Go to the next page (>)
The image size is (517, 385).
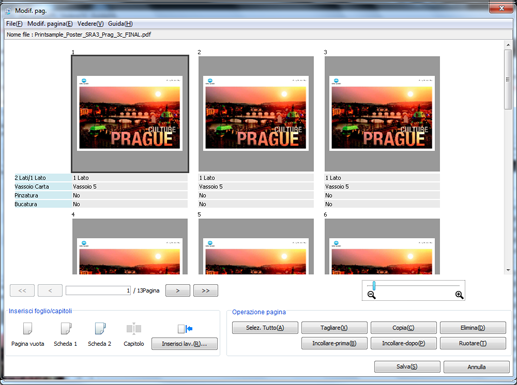click(x=178, y=291)
